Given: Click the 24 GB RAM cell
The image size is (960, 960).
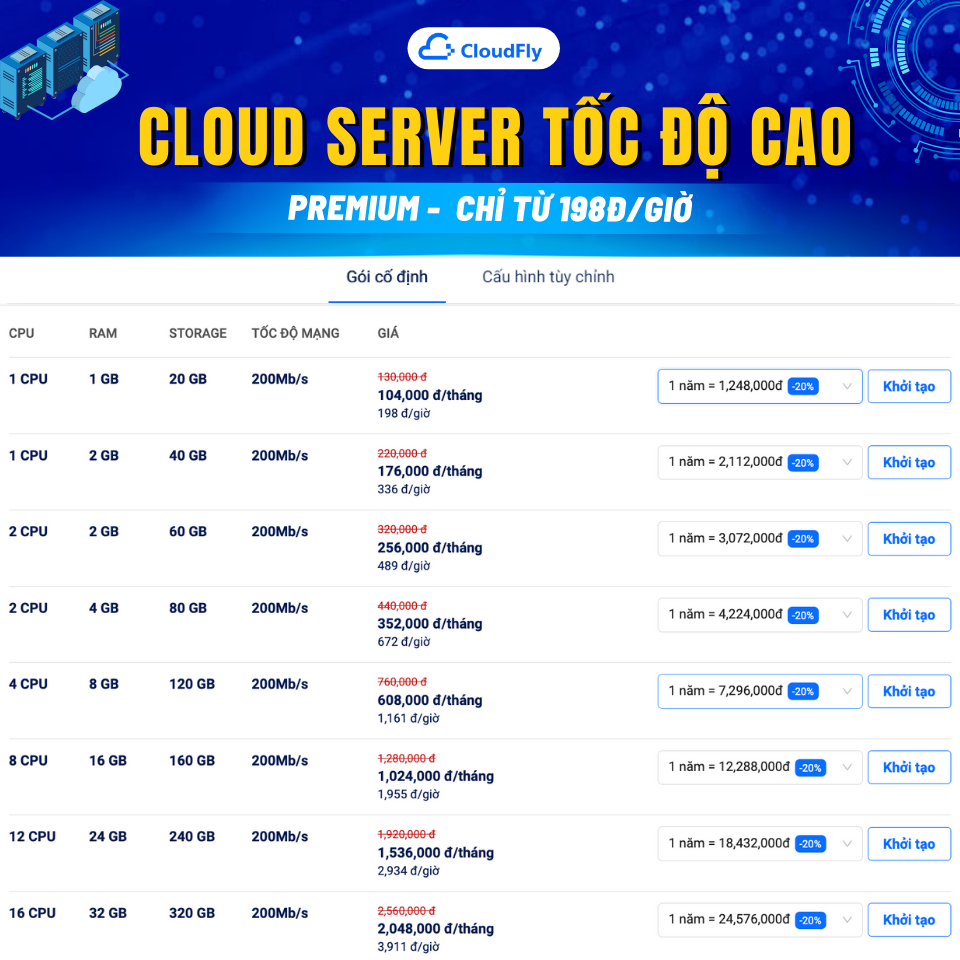Looking at the screenshot, I should click(x=108, y=836).
